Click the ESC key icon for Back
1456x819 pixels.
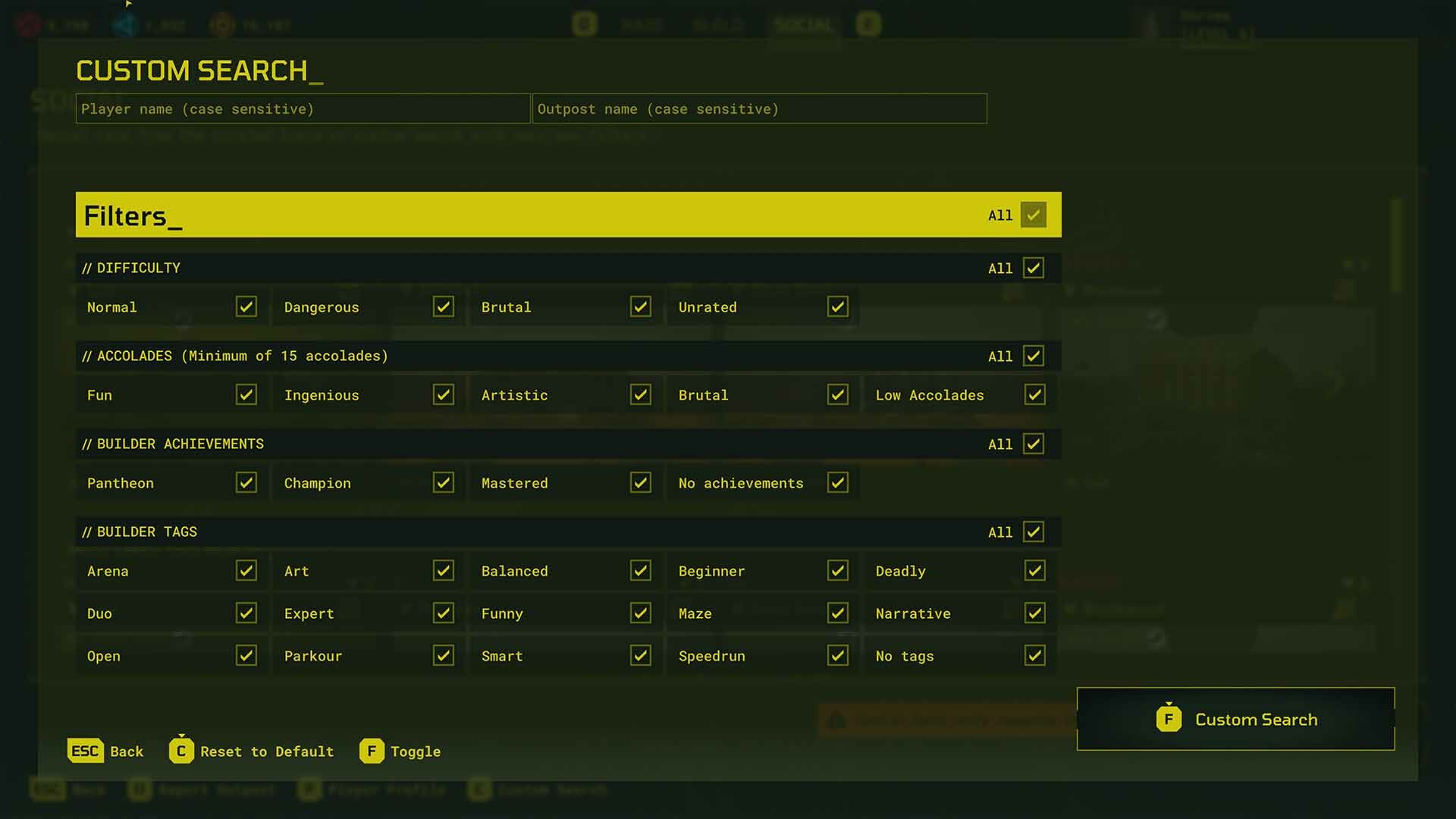click(x=85, y=751)
